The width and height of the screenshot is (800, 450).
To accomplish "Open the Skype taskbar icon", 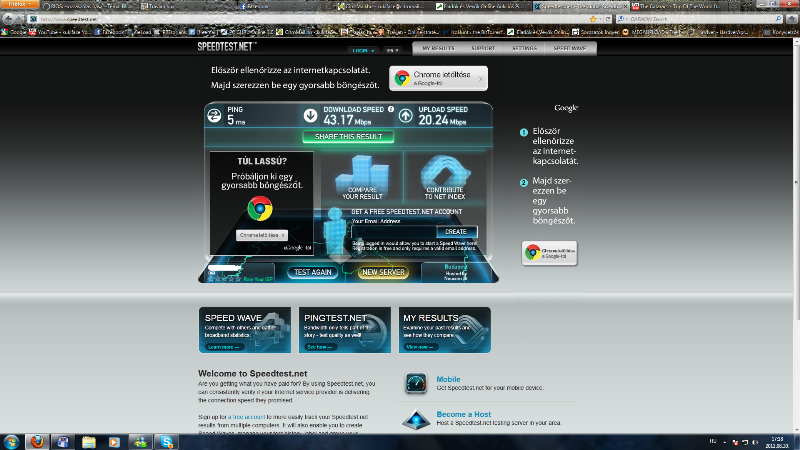I will (x=166, y=442).
